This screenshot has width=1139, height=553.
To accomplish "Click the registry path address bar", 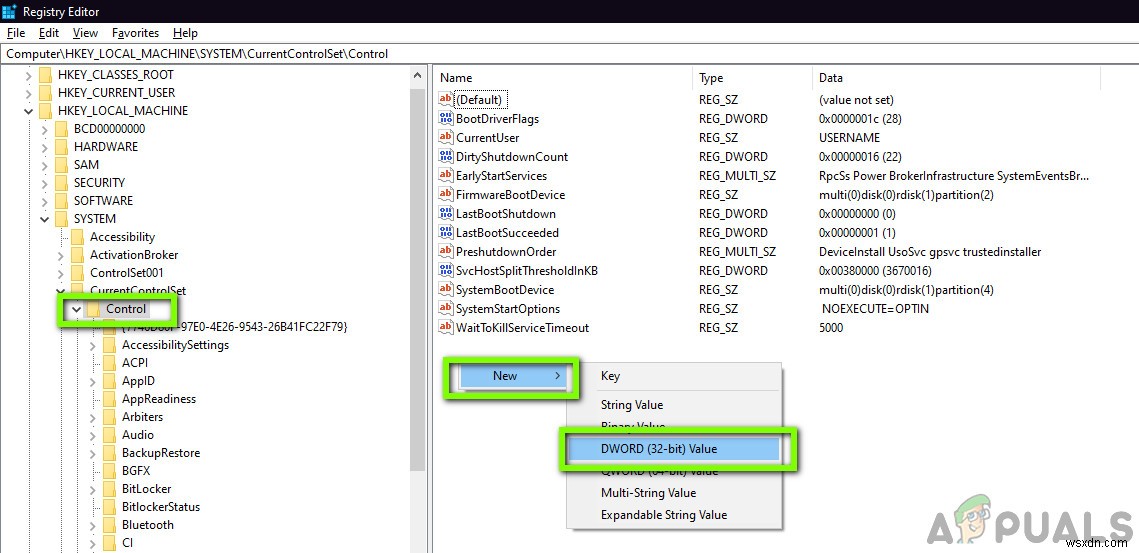I will [x=570, y=54].
